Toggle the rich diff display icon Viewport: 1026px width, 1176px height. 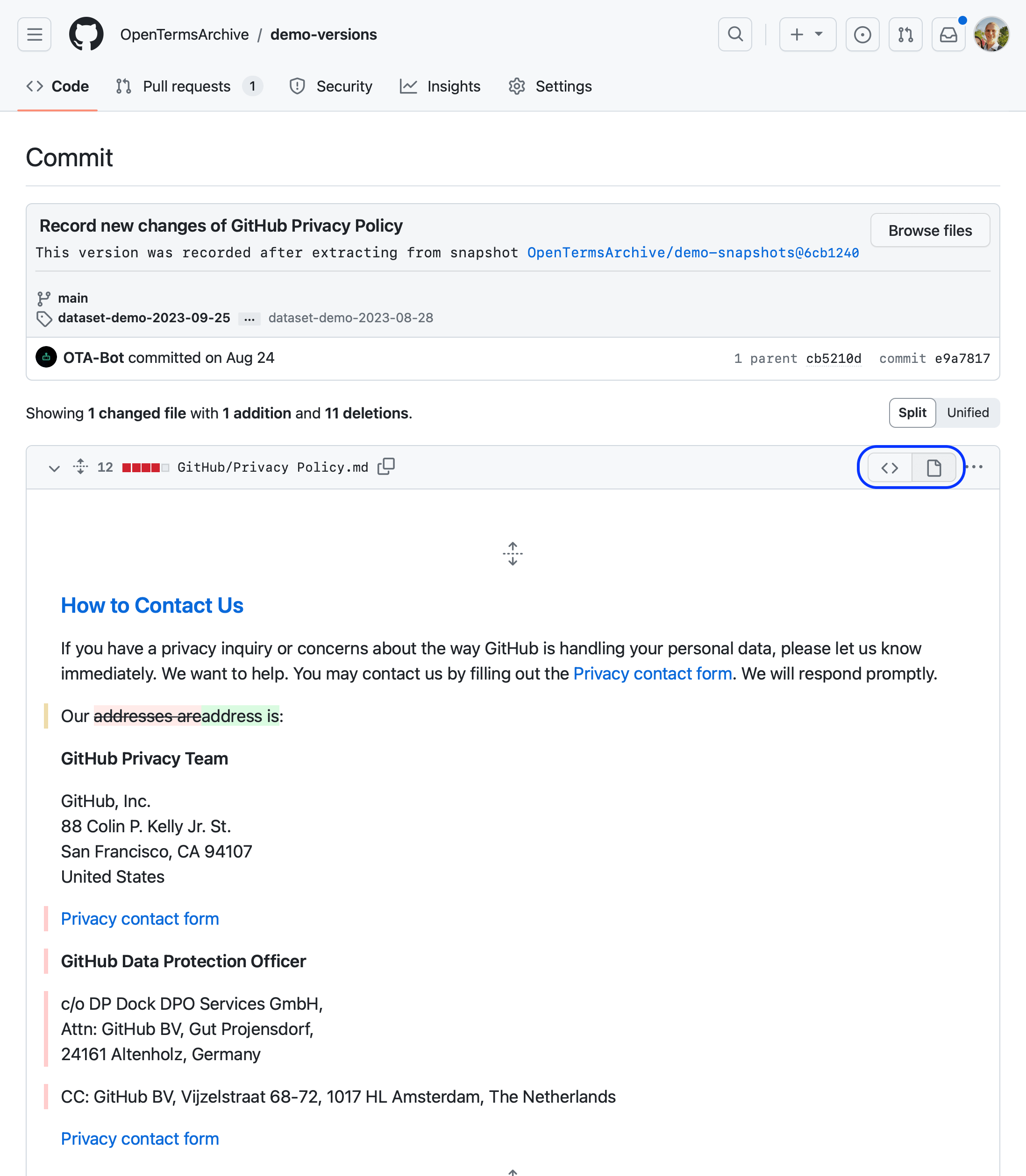point(934,468)
